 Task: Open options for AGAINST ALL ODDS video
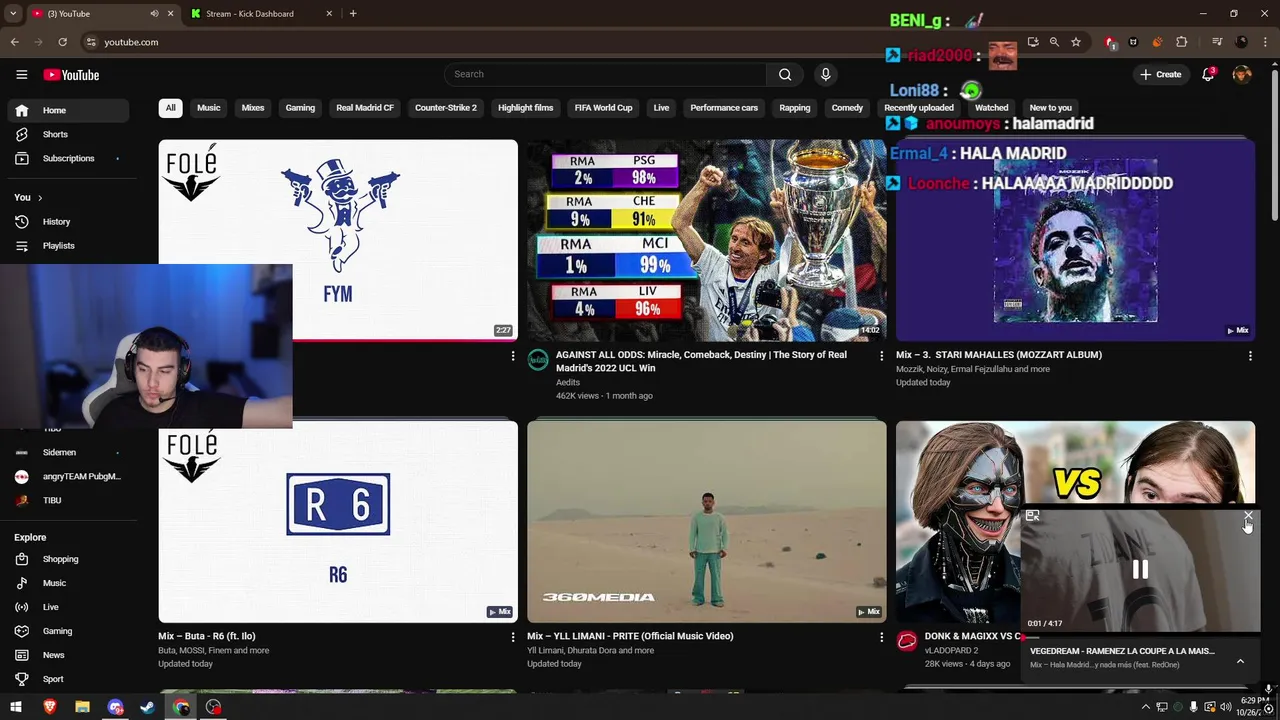click(x=881, y=356)
